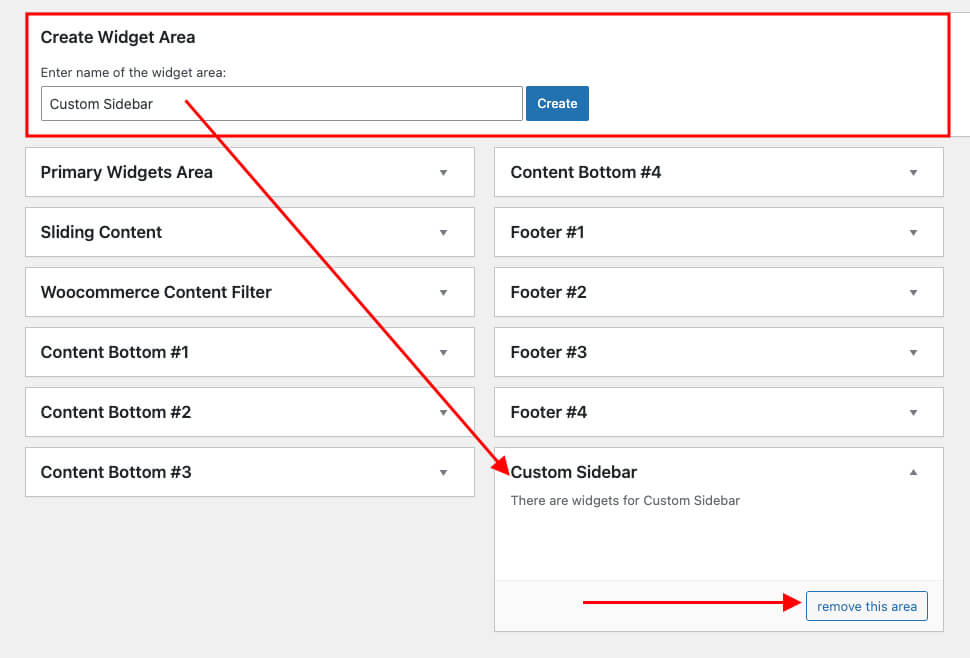
Task: Open the Woocommerce Content Filter title
Action: tap(156, 292)
